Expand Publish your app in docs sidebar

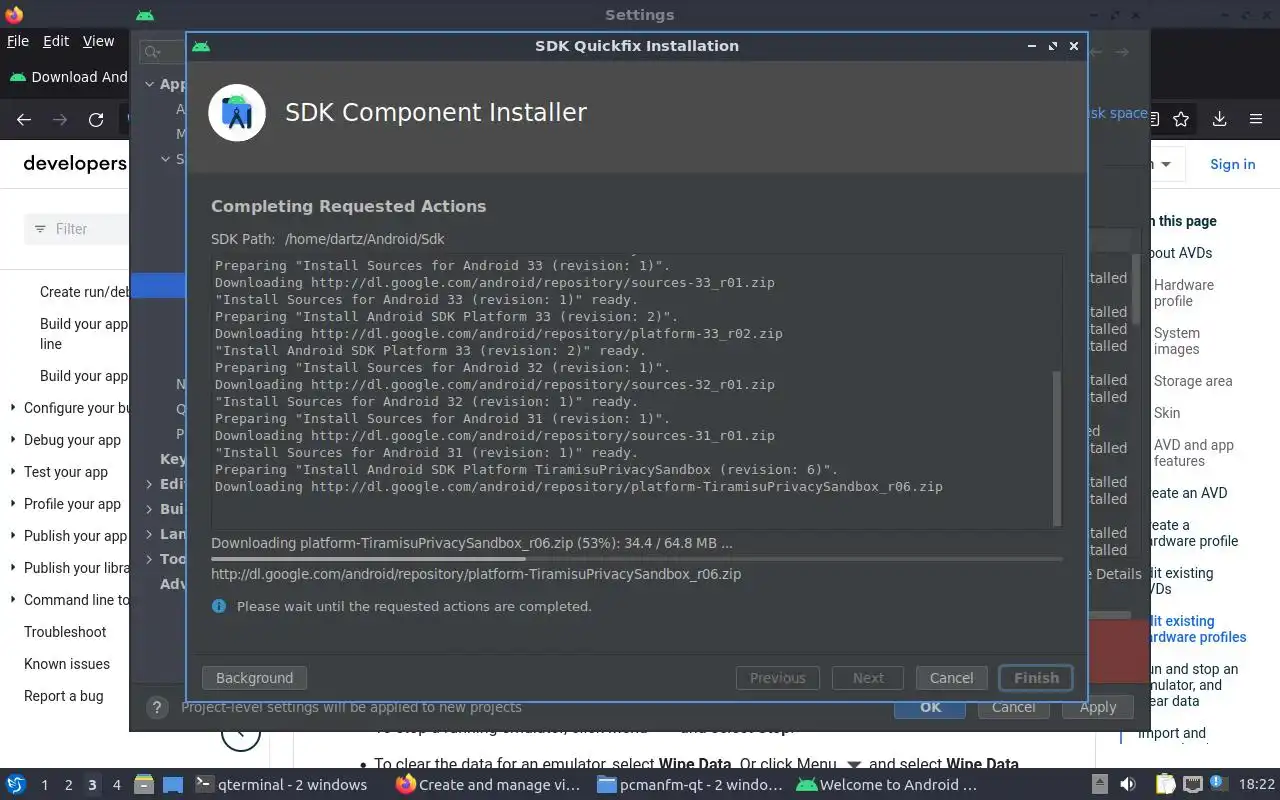13,536
